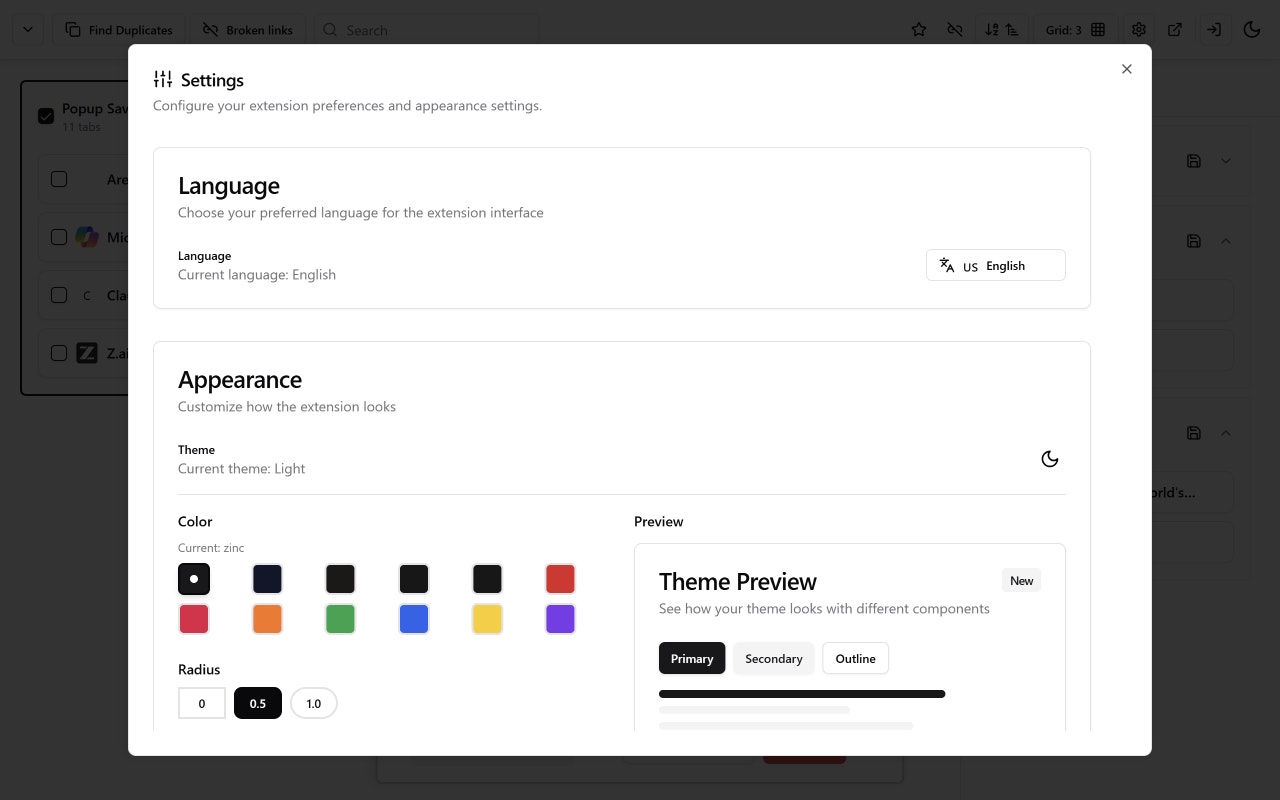Screen dimensions: 1280x800
Task: Toggle theme with moon icon in Appearance
Action: [1050, 459]
